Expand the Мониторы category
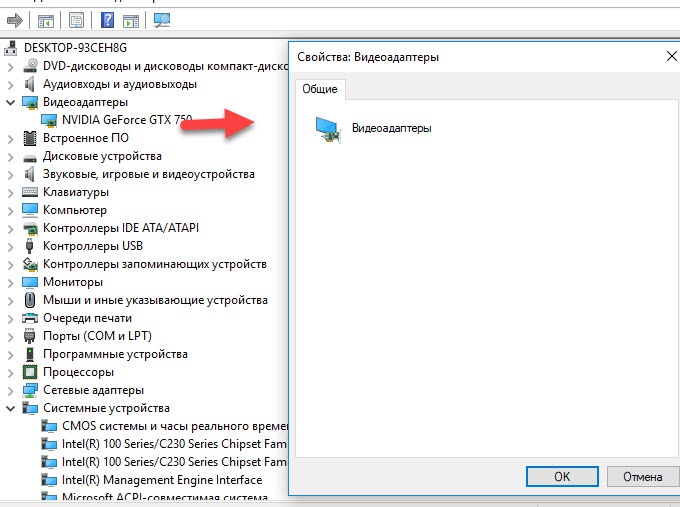This screenshot has height=507, width=680. pyautogui.click(x=10, y=282)
